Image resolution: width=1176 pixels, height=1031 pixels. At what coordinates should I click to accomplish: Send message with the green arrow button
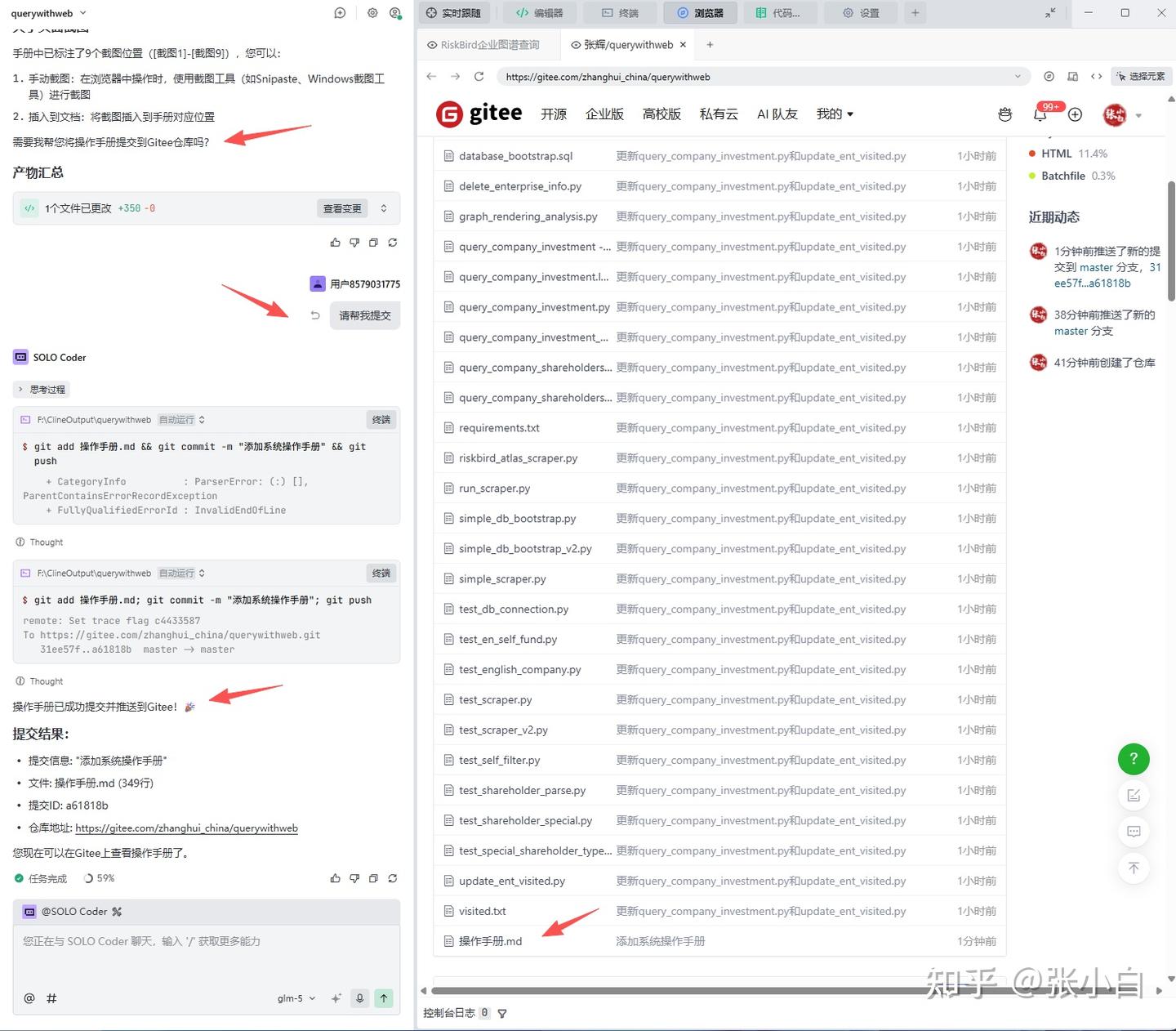coord(384,998)
